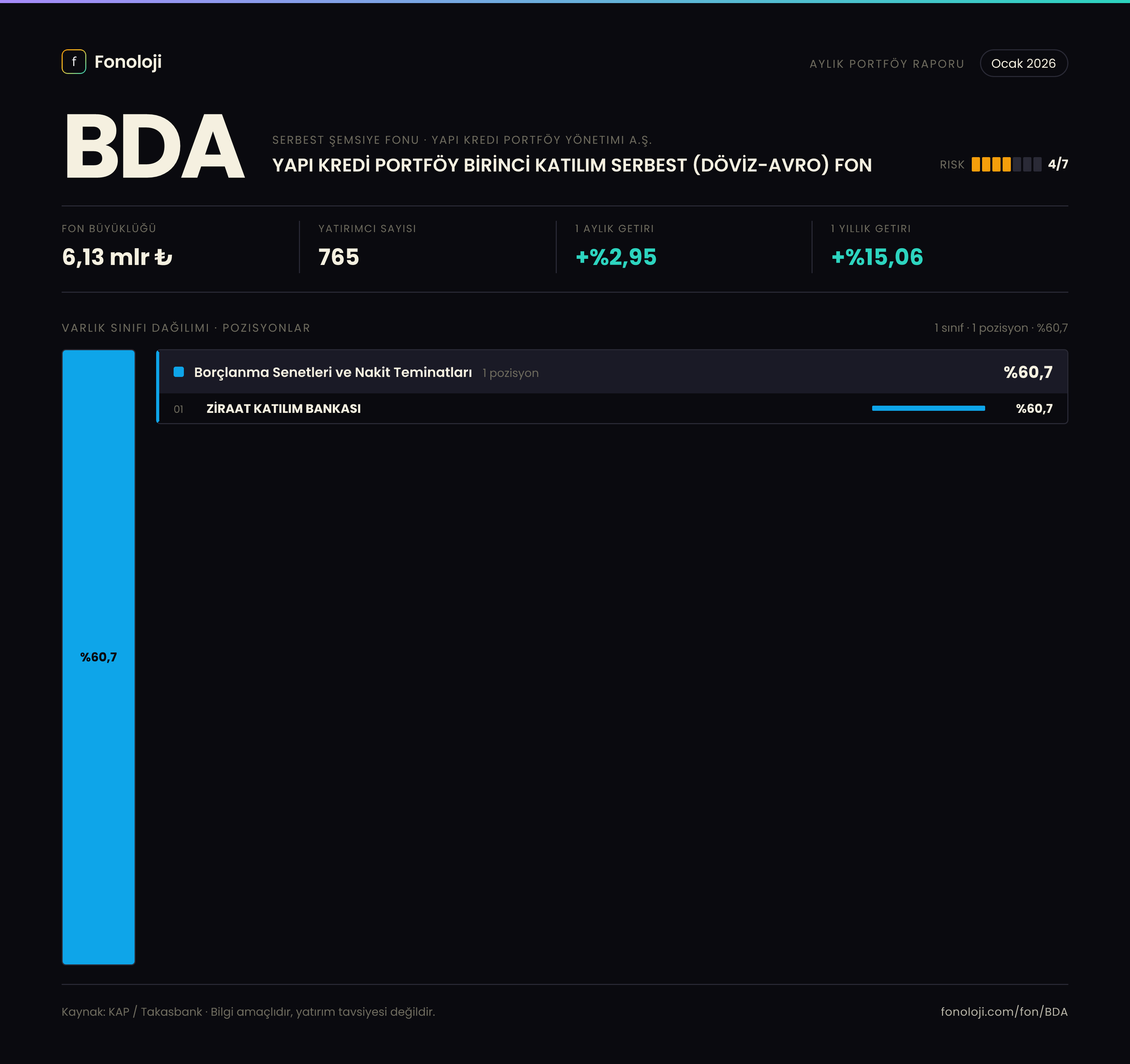Click the large BDA fund code
Screen dimensions: 1130x1064
pos(155,147)
